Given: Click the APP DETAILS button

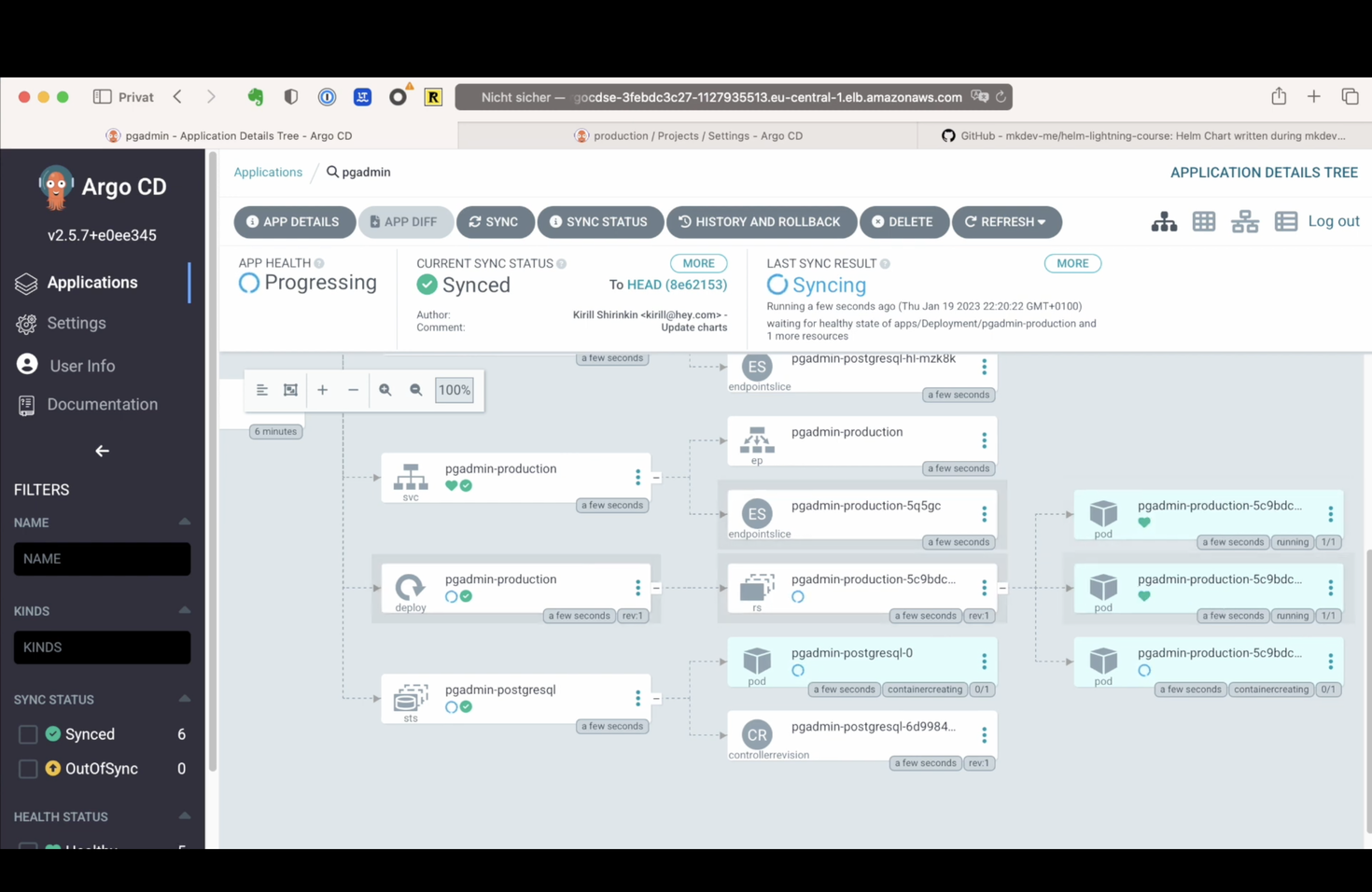Looking at the screenshot, I should [294, 222].
